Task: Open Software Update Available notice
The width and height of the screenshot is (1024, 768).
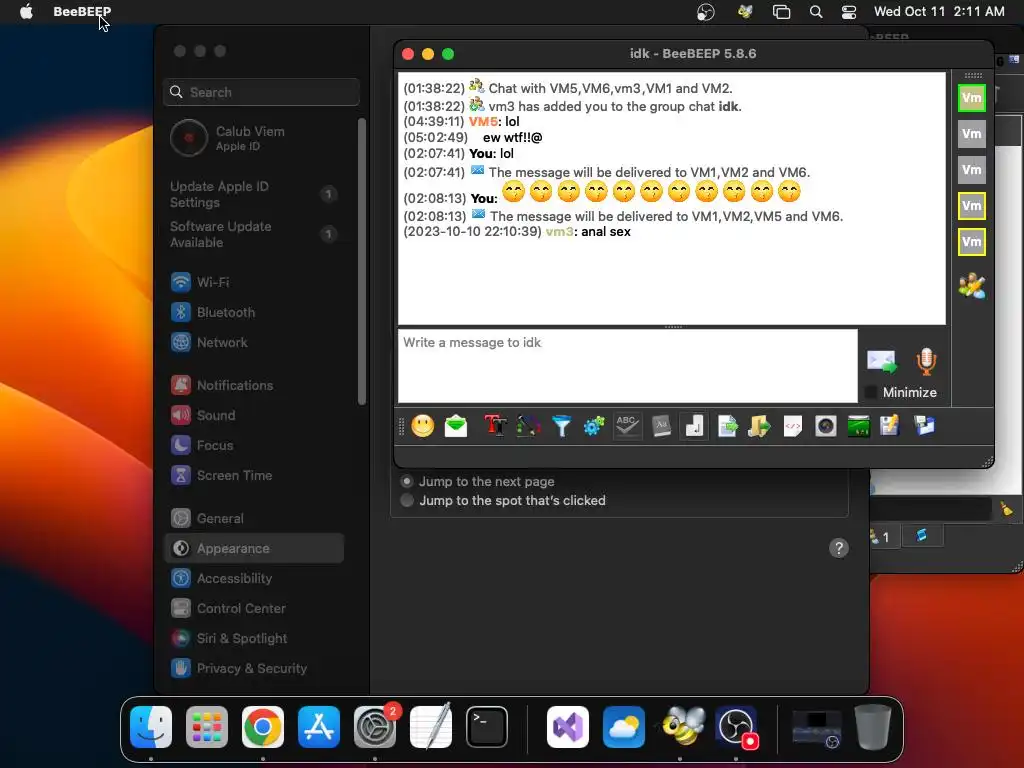Action: coord(253,234)
